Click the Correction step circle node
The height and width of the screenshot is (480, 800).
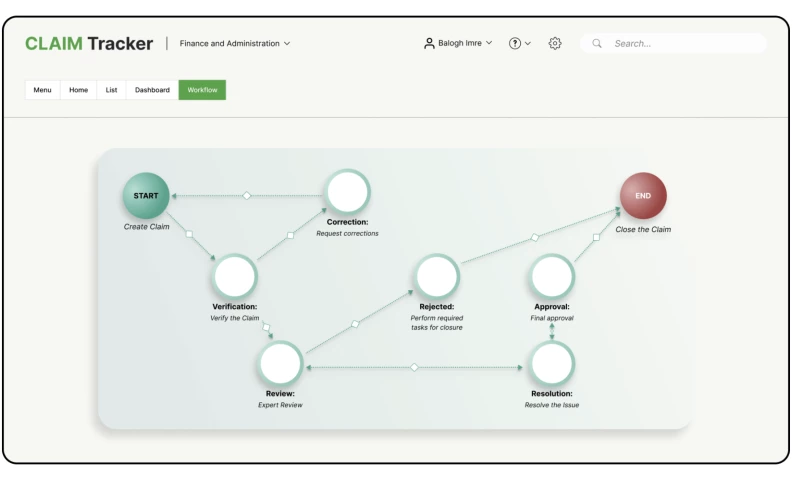point(347,192)
